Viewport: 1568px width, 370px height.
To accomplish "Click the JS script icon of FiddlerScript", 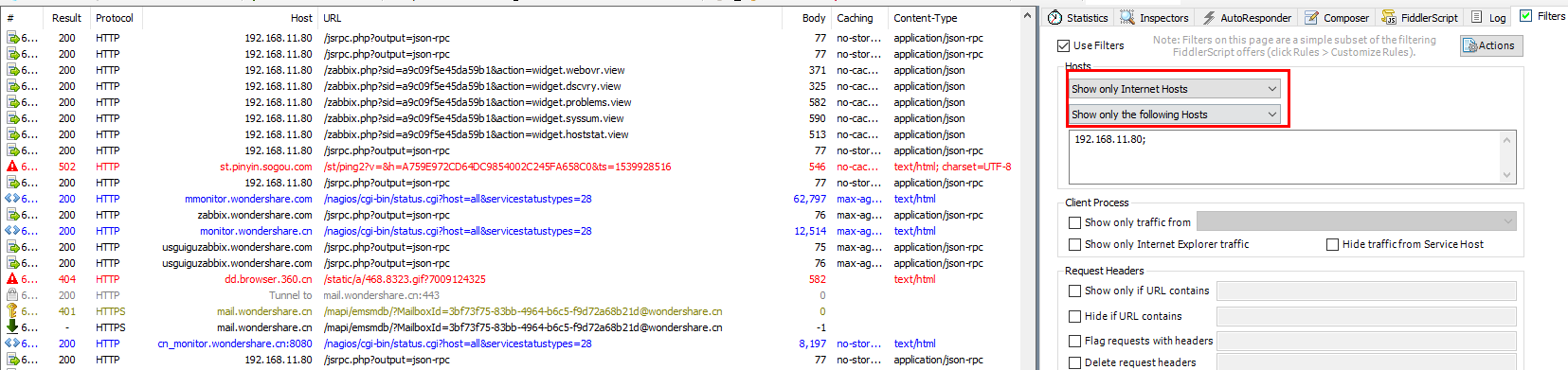I will click(x=1388, y=17).
